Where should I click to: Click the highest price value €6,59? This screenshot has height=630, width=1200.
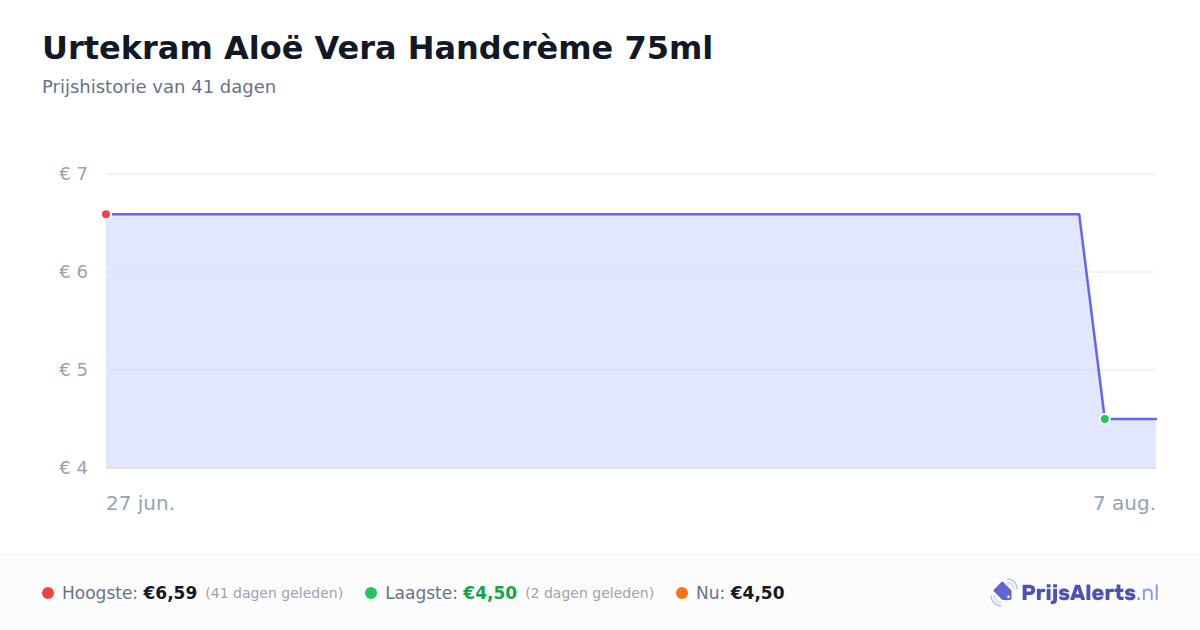pos(170,593)
